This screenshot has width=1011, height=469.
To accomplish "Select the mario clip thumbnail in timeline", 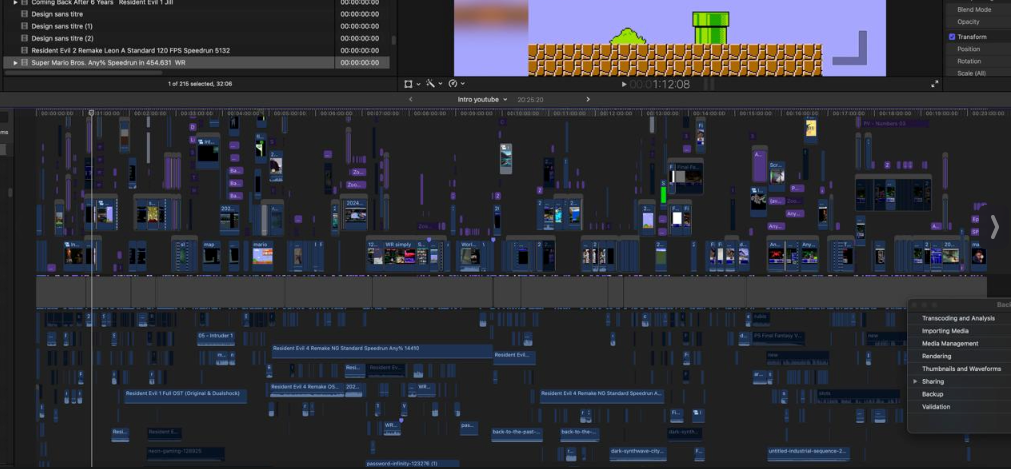I will click(x=262, y=256).
